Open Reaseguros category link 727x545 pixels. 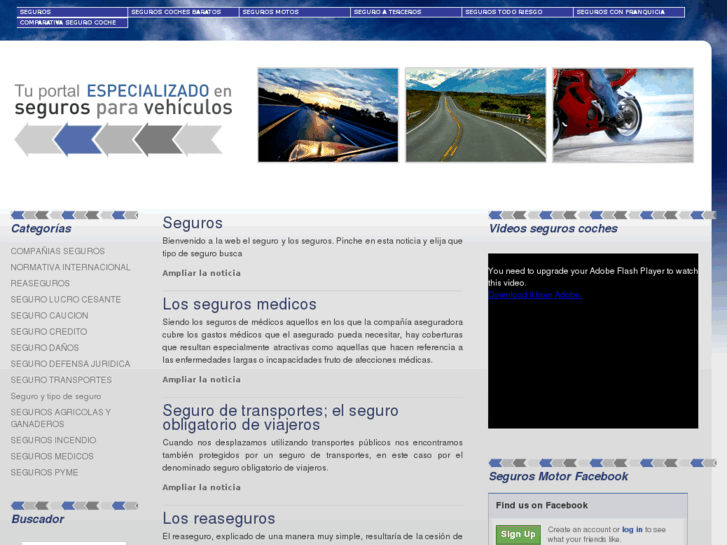(x=40, y=283)
